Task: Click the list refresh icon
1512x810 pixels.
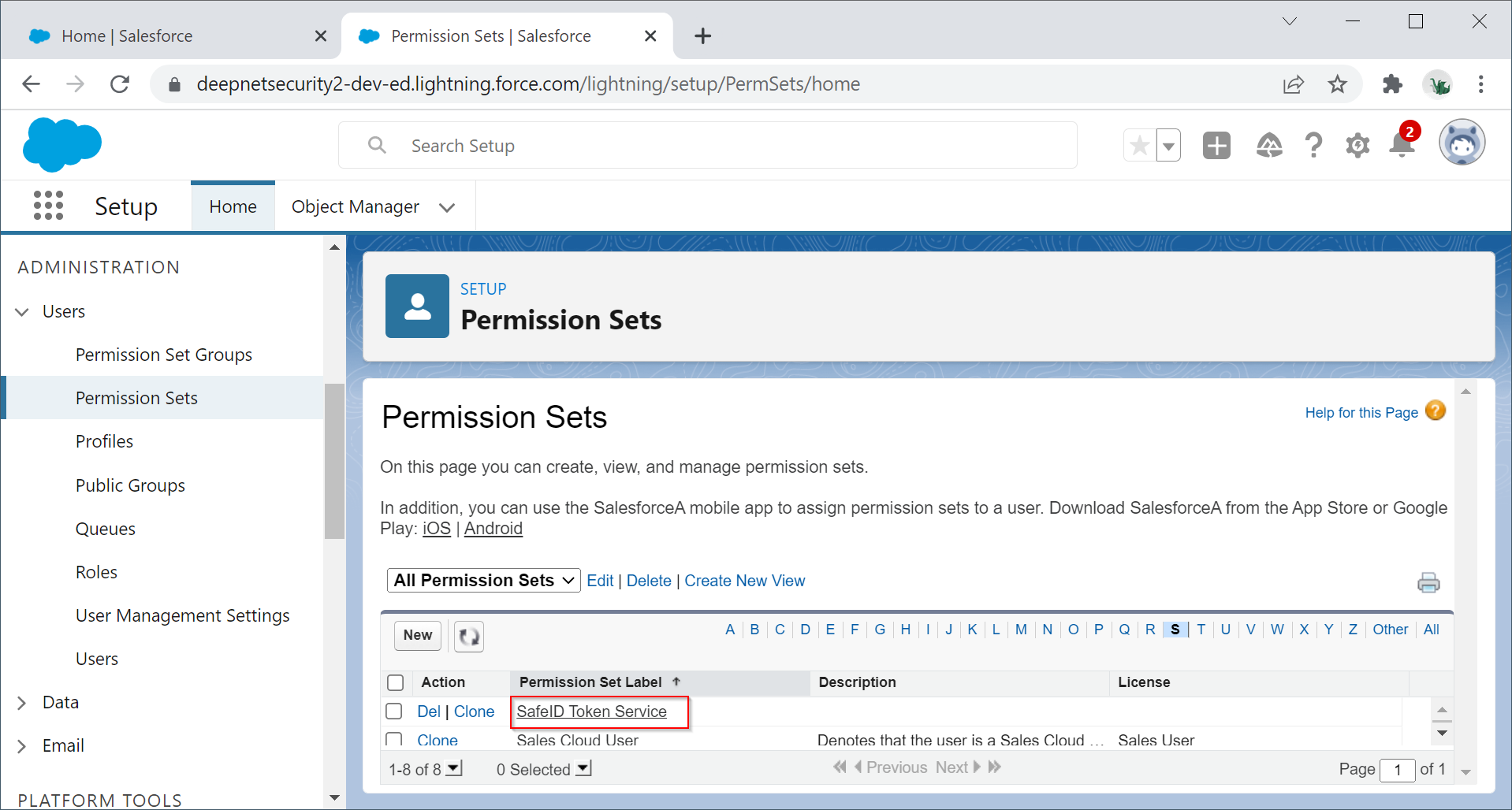Action: 469,636
